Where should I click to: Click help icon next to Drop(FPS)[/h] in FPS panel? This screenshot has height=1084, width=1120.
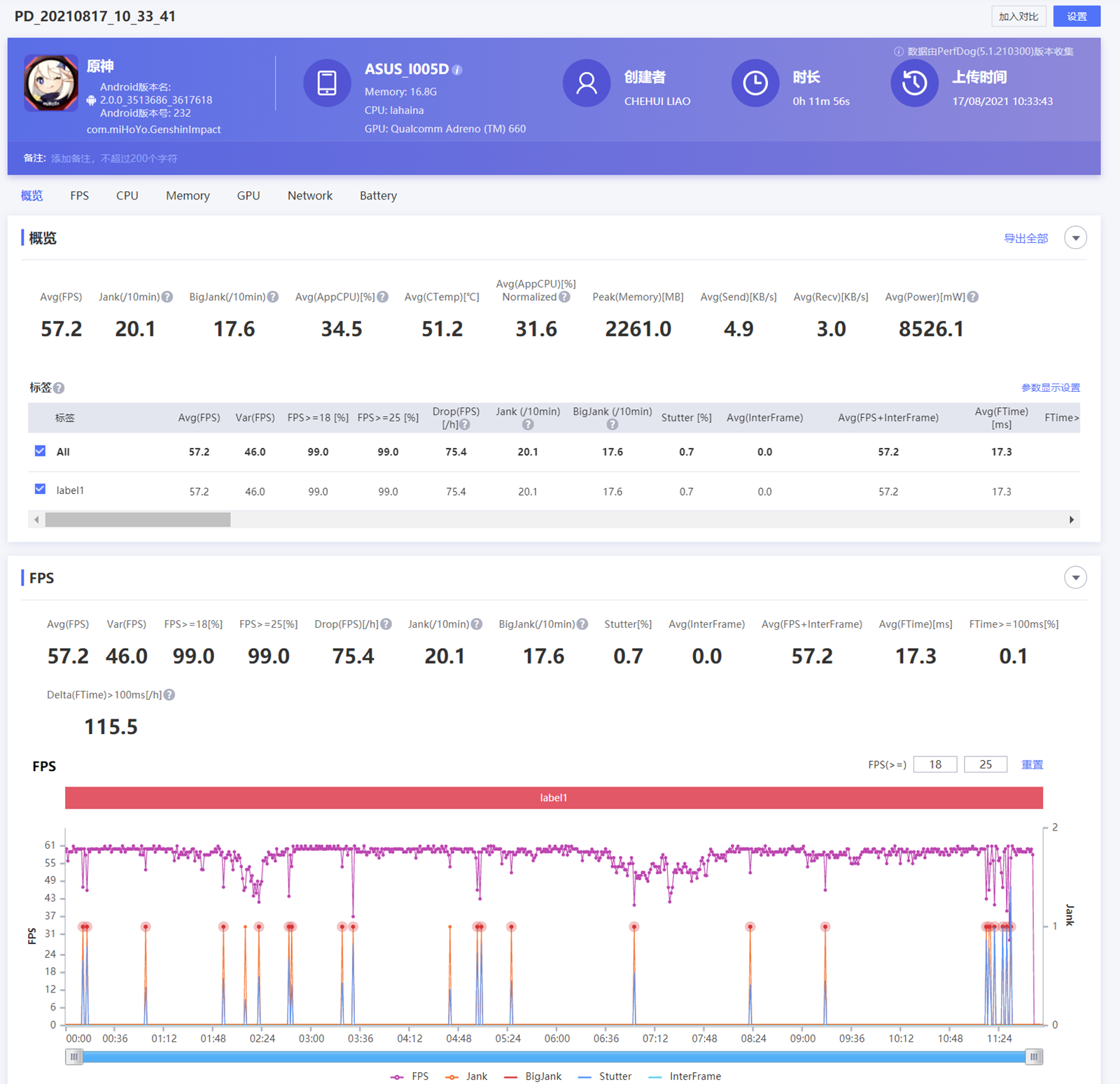pyautogui.click(x=386, y=624)
